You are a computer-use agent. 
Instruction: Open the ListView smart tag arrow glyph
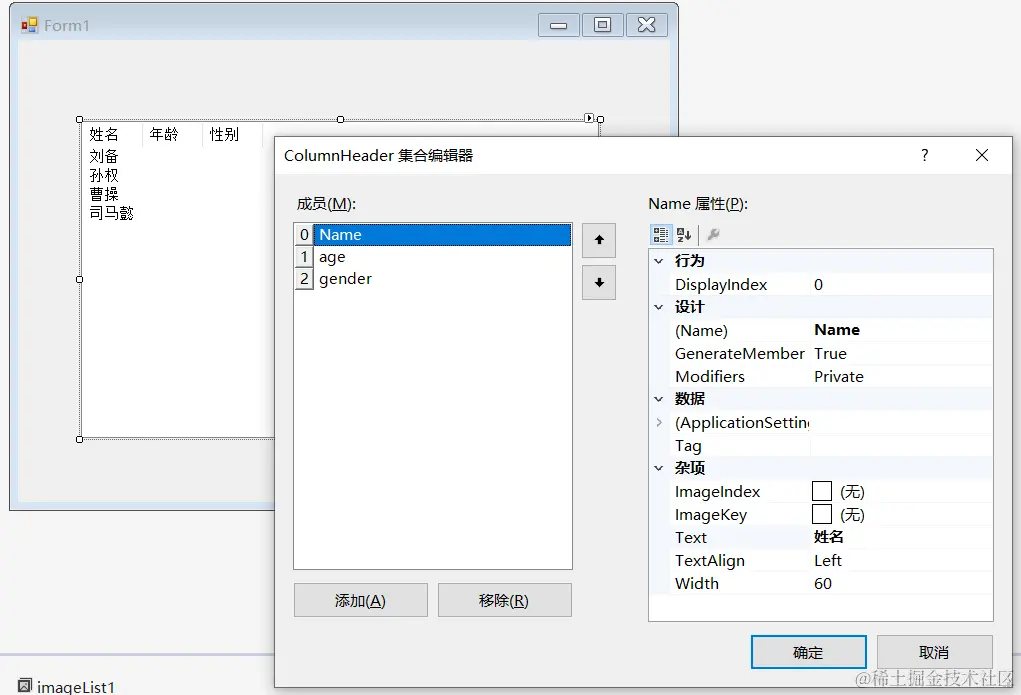click(589, 118)
